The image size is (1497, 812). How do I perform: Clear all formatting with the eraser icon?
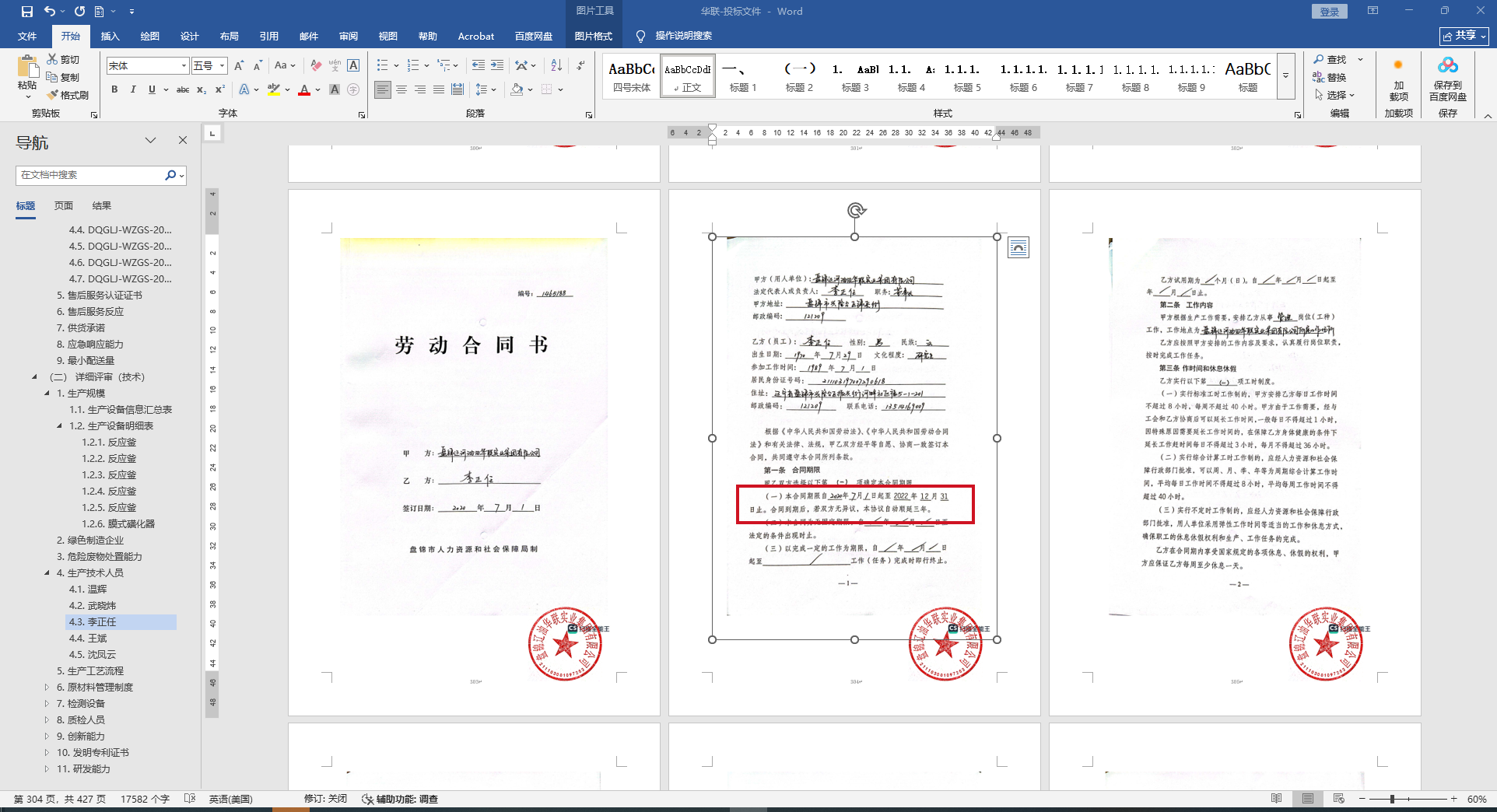(x=316, y=66)
